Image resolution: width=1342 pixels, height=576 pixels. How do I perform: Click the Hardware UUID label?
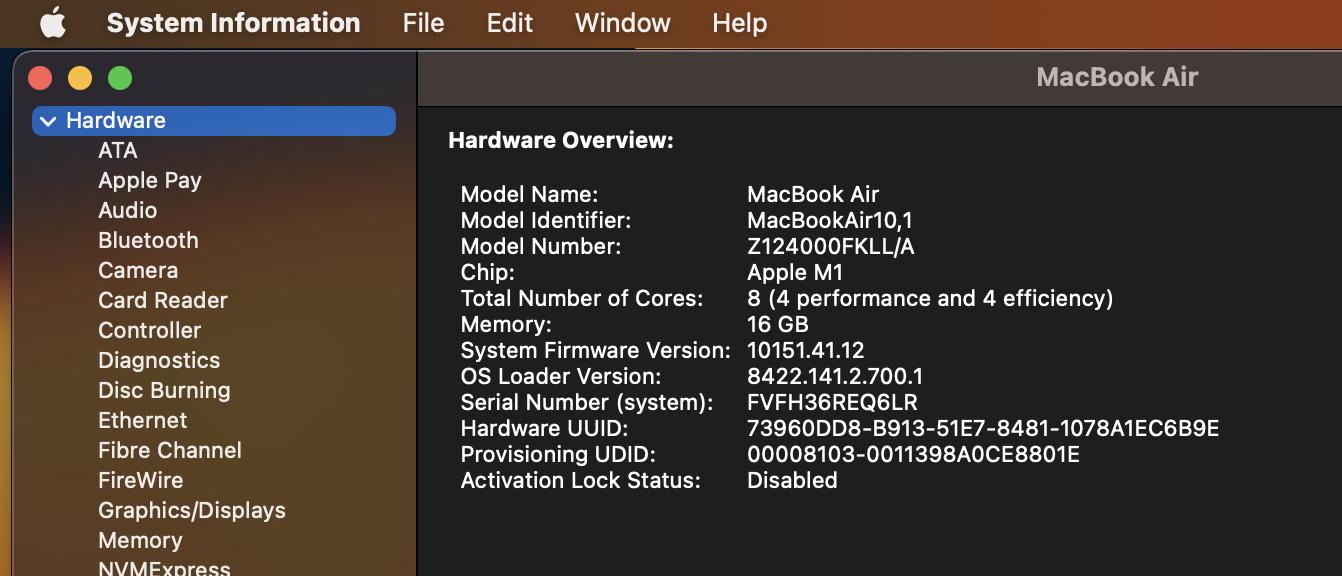click(x=545, y=428)
